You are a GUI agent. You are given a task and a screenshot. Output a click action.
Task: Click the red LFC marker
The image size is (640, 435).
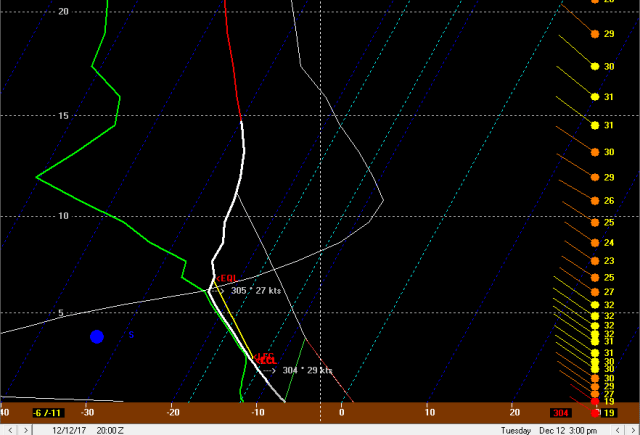264,356
